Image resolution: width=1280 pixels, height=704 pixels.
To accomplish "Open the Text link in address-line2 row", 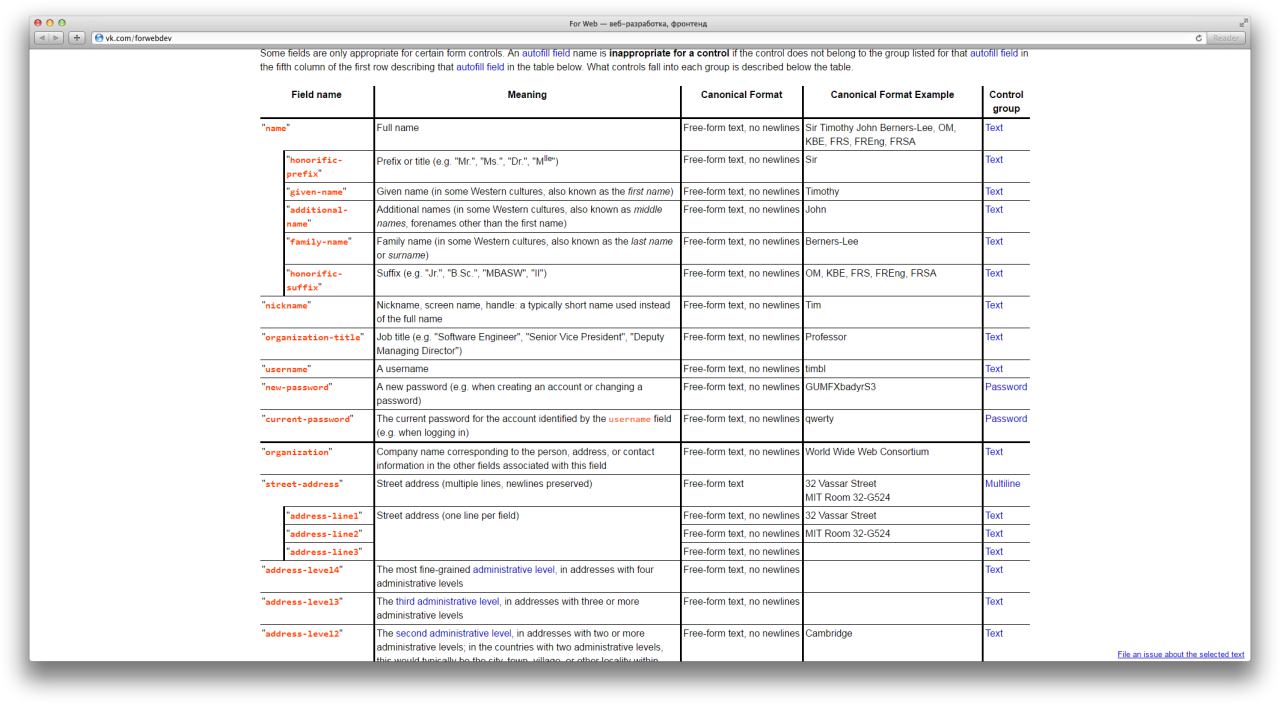I will pyautogui.click(x=993, y=534).
